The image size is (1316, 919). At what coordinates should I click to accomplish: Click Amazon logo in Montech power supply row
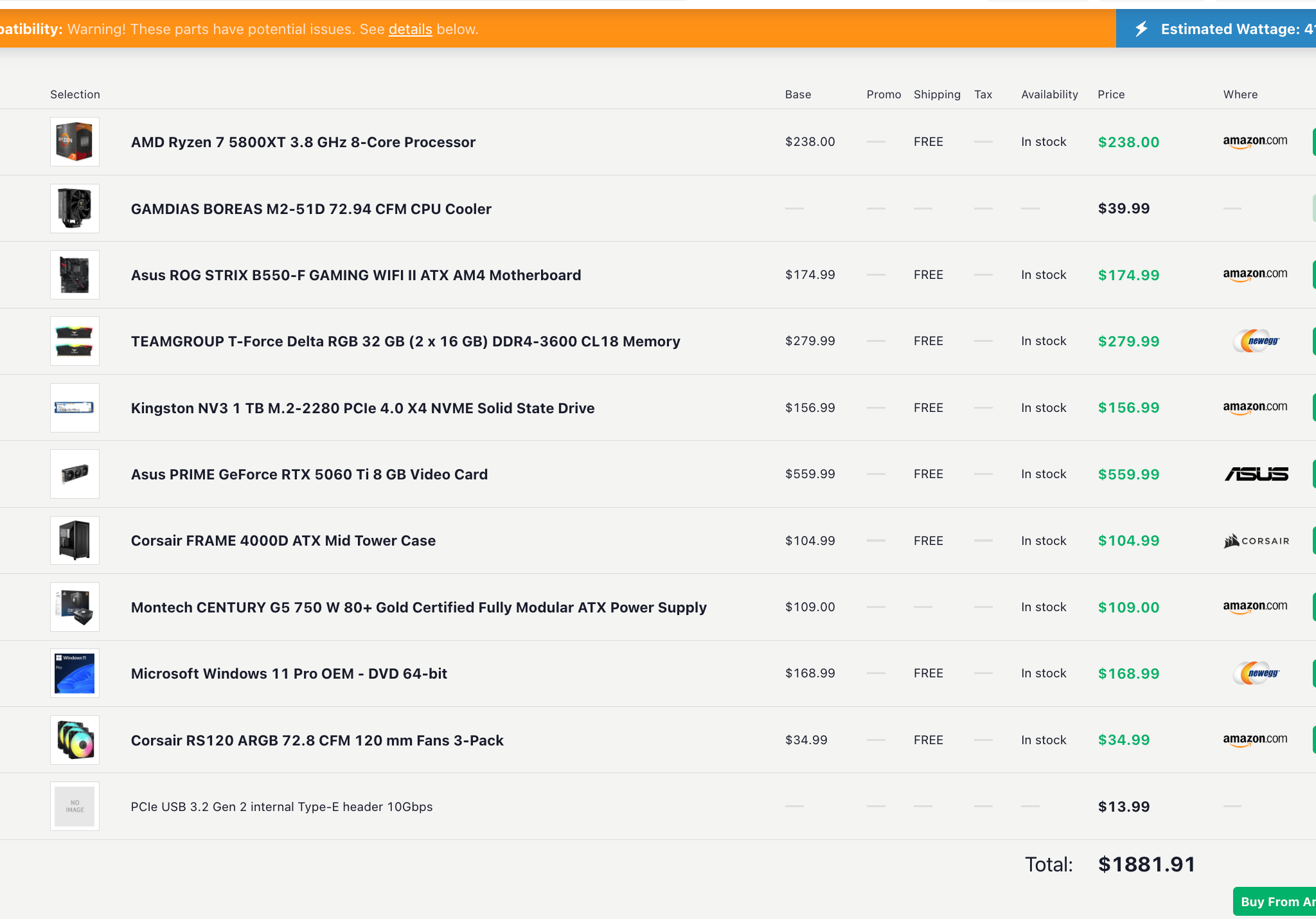[1255, 607]
